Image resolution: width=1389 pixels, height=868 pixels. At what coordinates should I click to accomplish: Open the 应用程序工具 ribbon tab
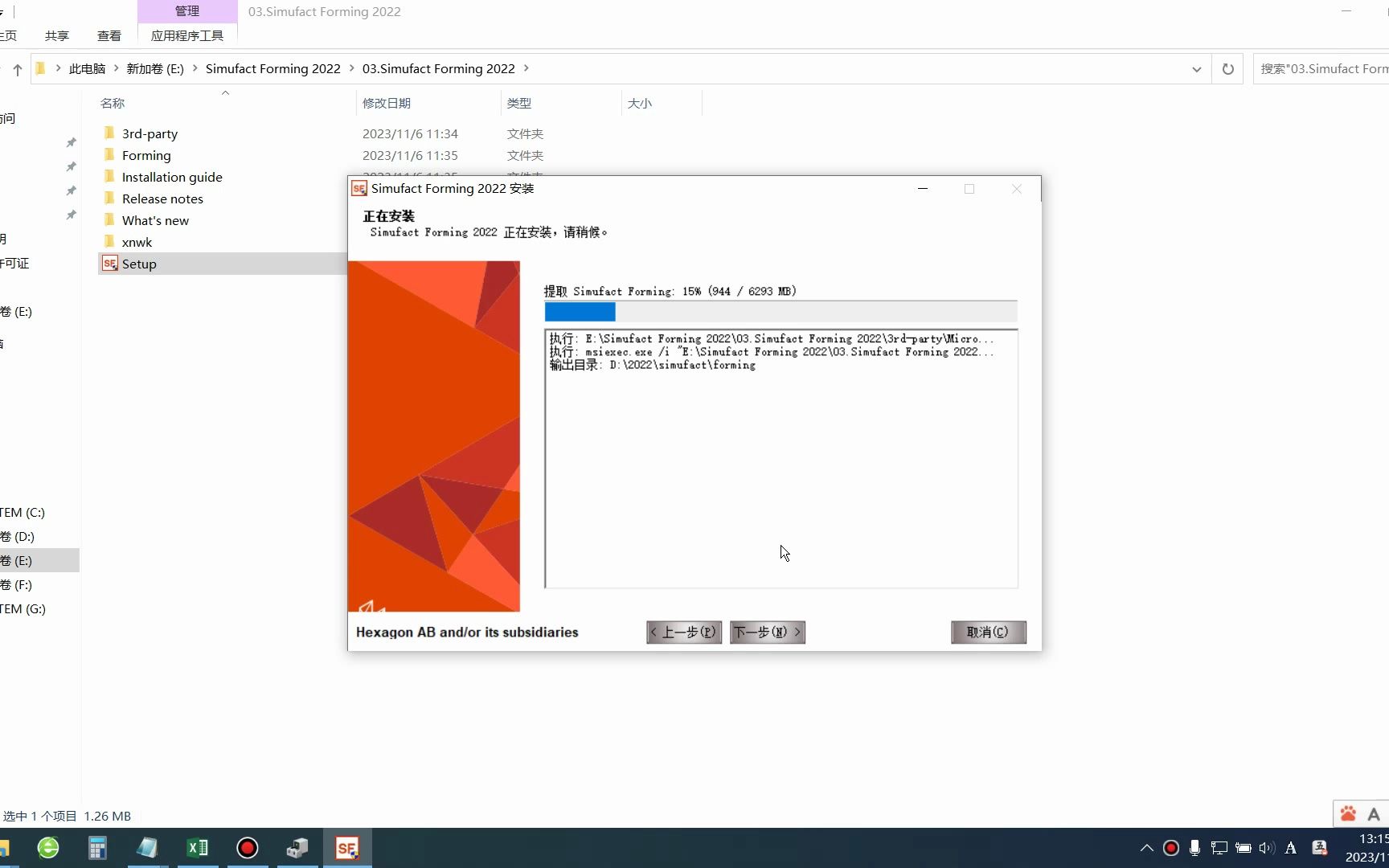pos(187,36)
